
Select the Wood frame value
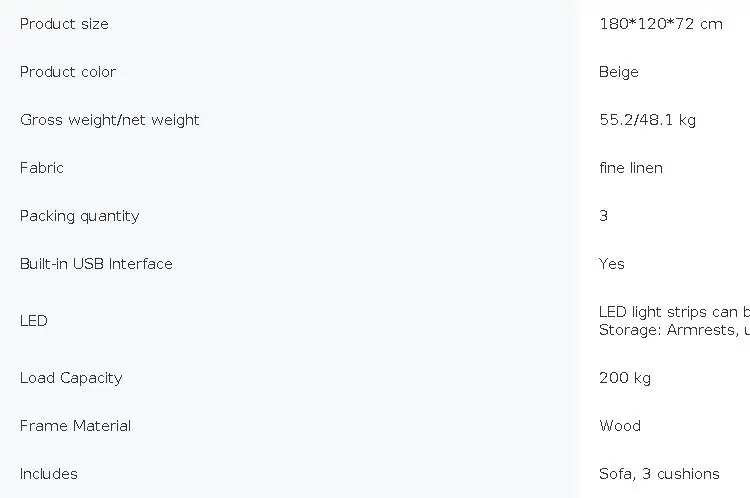point(619,426)
